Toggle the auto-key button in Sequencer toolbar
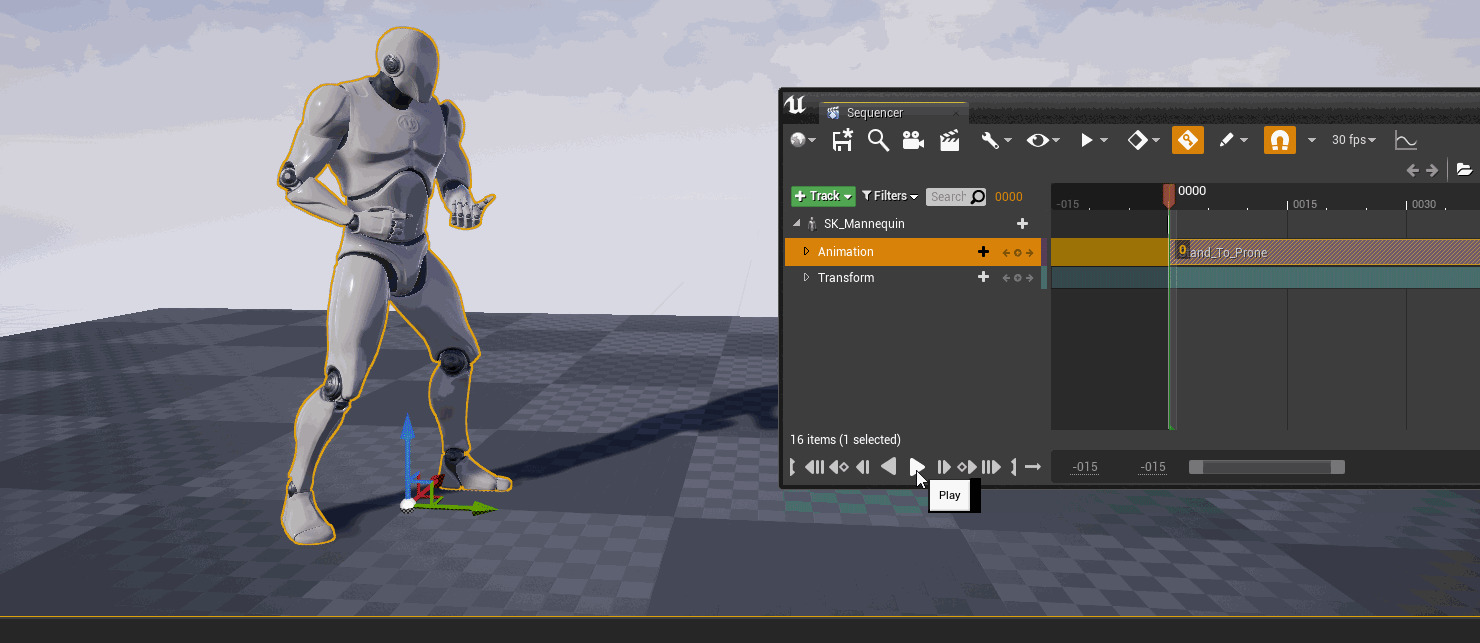This screenshot has height=643, width=1480. click(1187, 140)
